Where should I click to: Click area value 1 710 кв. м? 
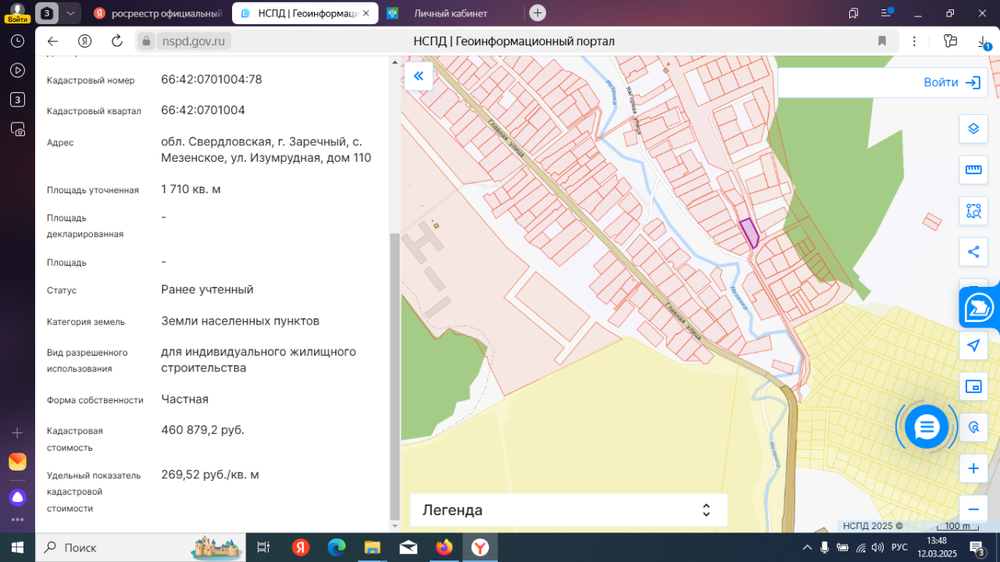click(x=191, y=189)
